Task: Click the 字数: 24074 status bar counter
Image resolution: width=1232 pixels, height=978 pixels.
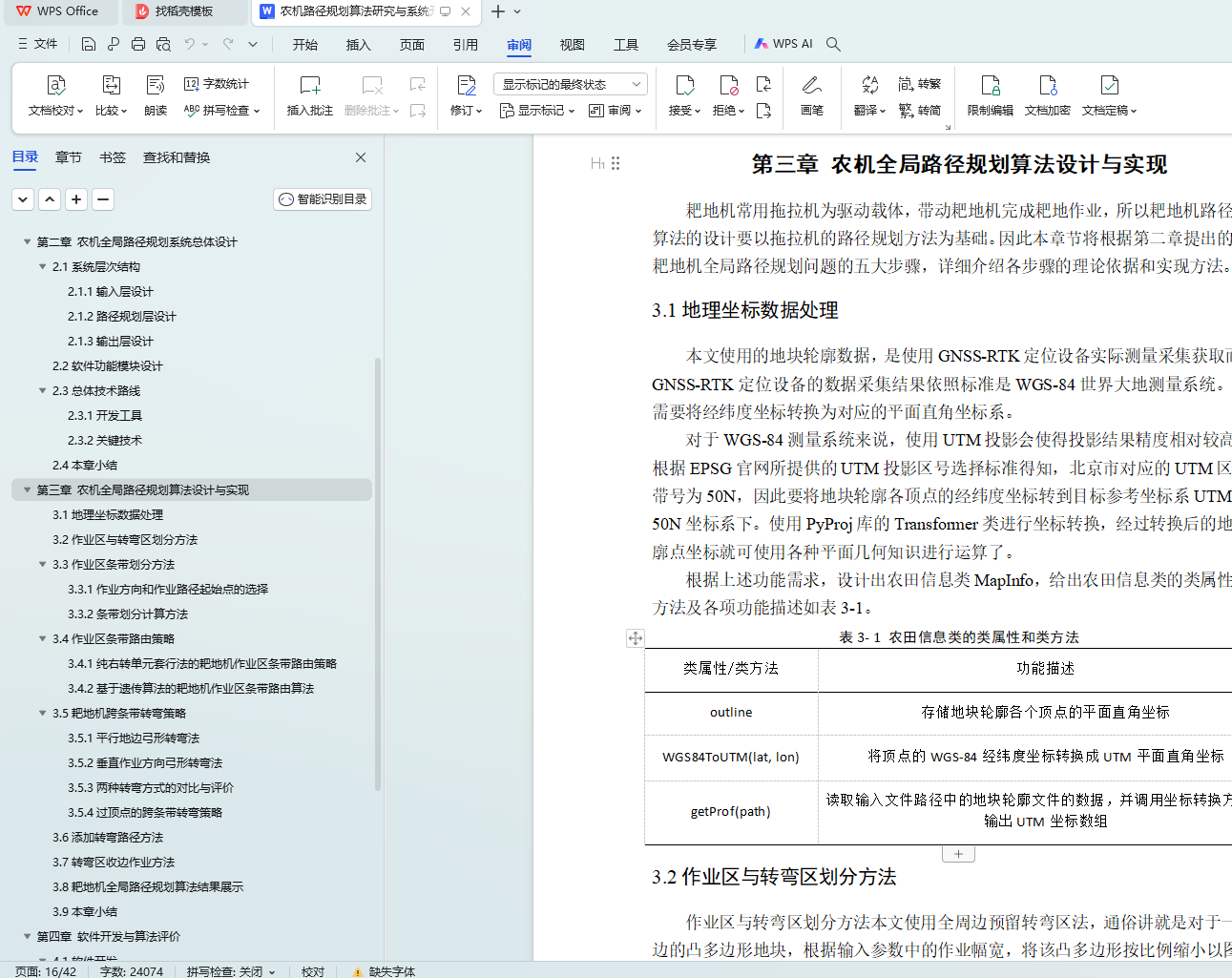Action: pos(132,971)
